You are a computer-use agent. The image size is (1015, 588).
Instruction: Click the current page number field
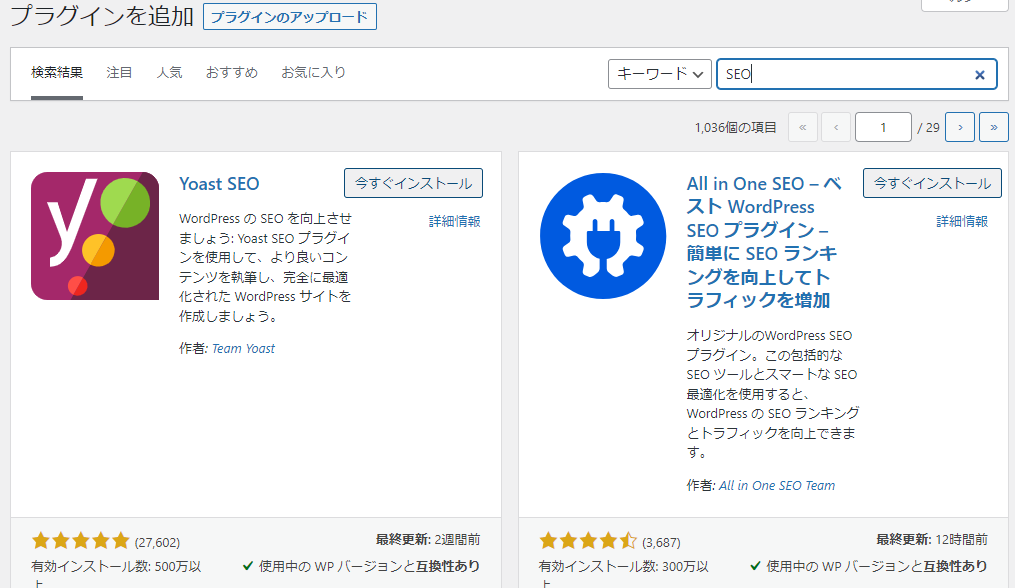click(x=883, y=127)
